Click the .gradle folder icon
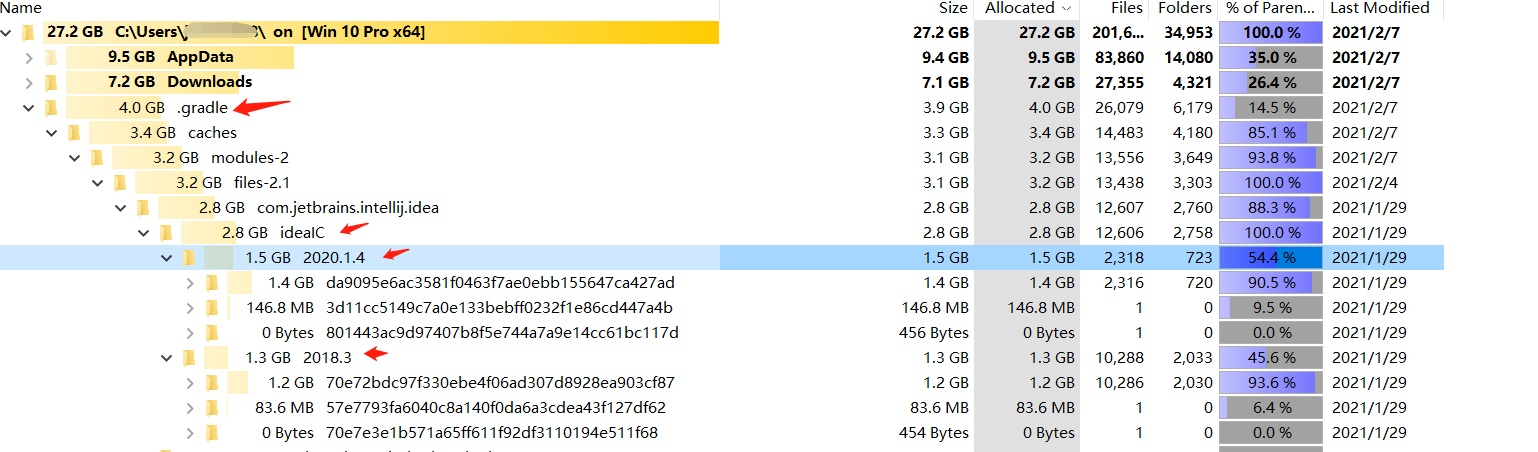The width and height of the screenshot is (1538, 452). (x=51, y=107)
